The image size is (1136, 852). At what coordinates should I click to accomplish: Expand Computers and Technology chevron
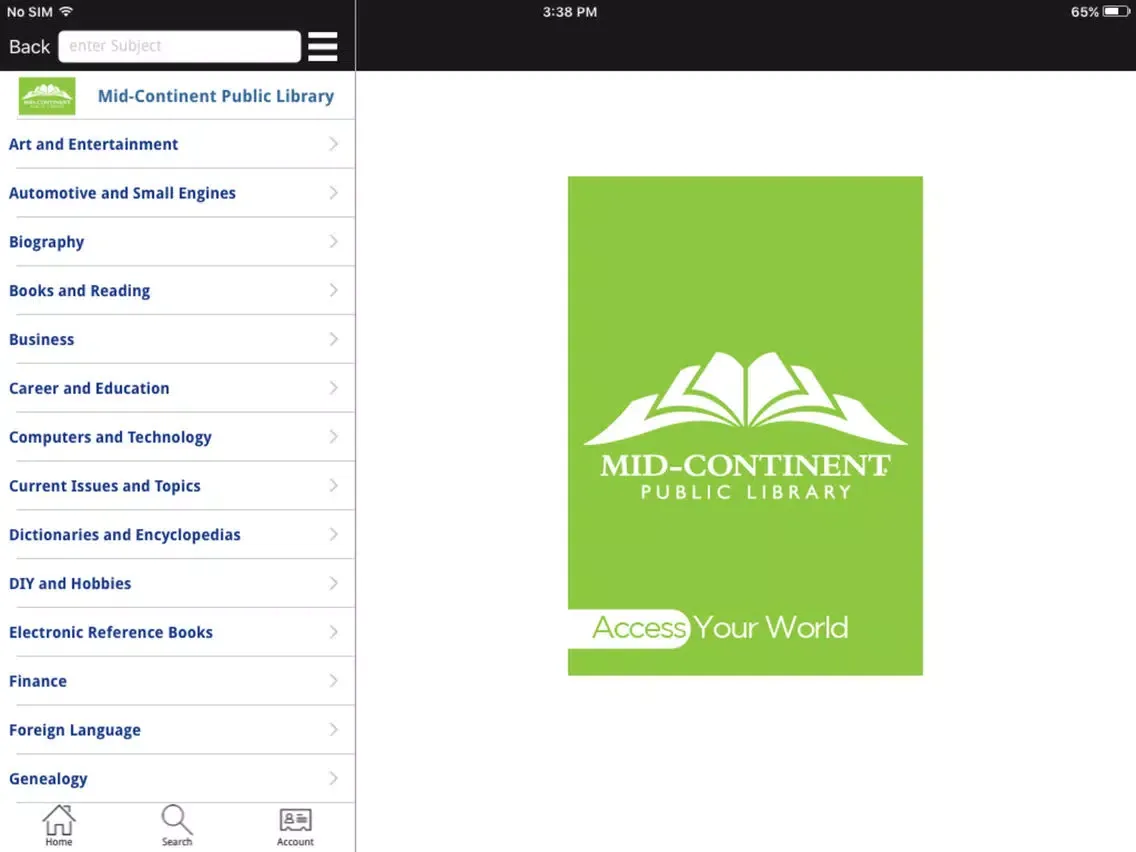(333, 437)
